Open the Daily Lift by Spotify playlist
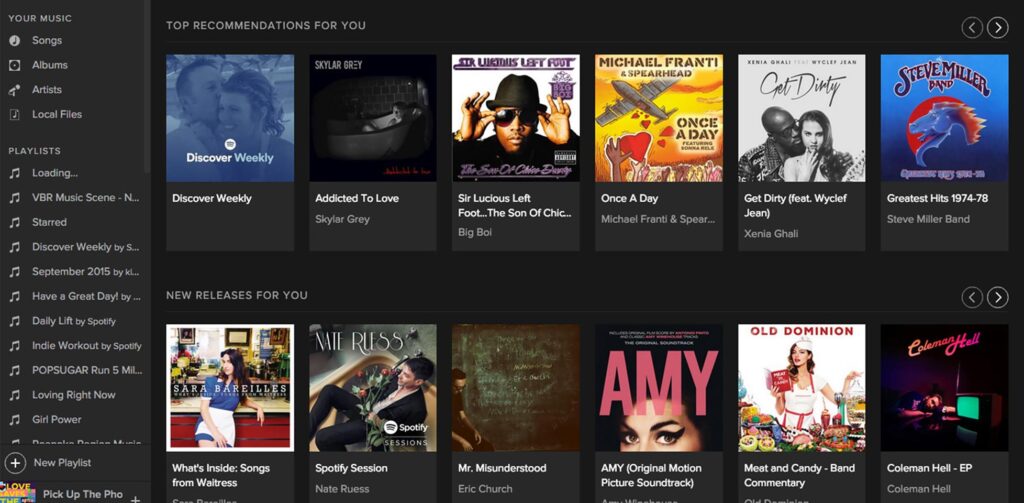The width and height of the screenshot is (1024, 503). click(74, 321)
